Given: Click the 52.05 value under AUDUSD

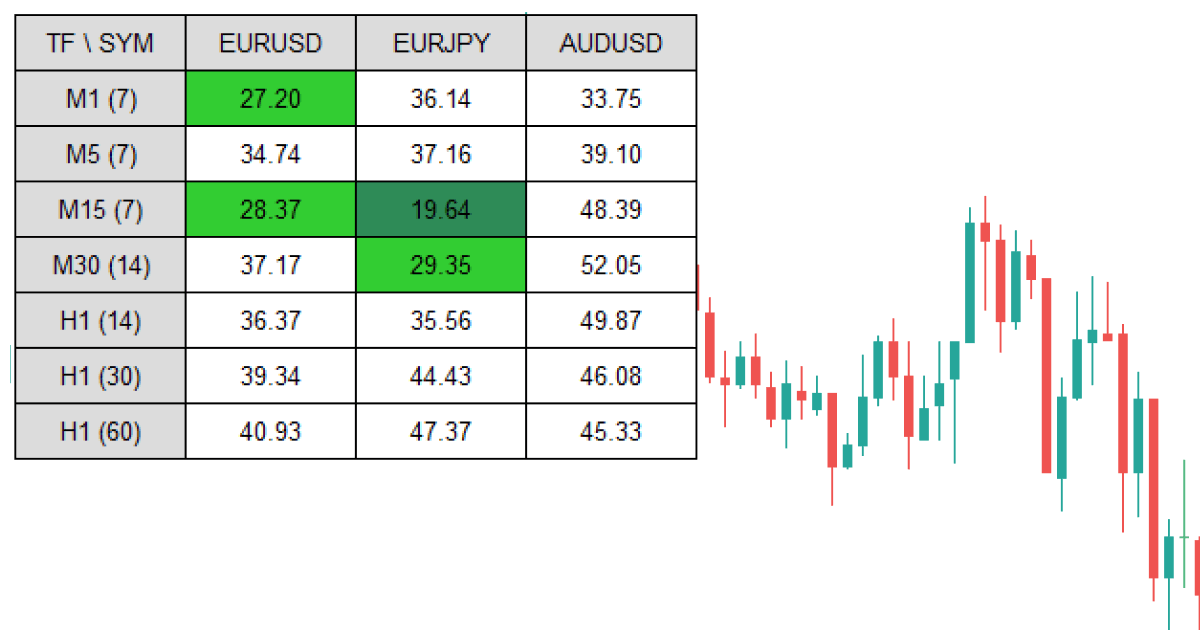Looking at the screenshot, I should 611,266.
